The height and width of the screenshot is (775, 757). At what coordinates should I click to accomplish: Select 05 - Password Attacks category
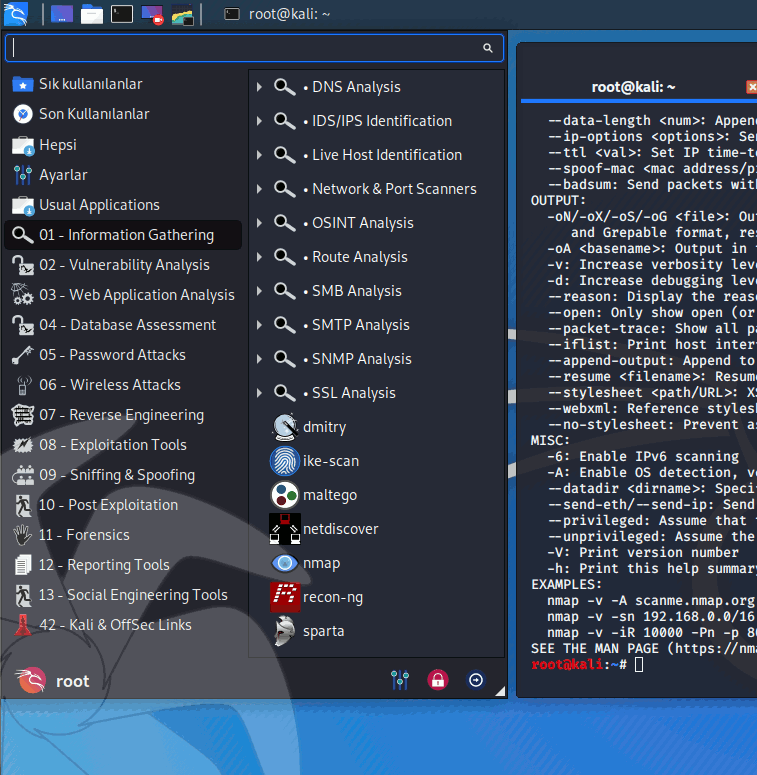123,355
